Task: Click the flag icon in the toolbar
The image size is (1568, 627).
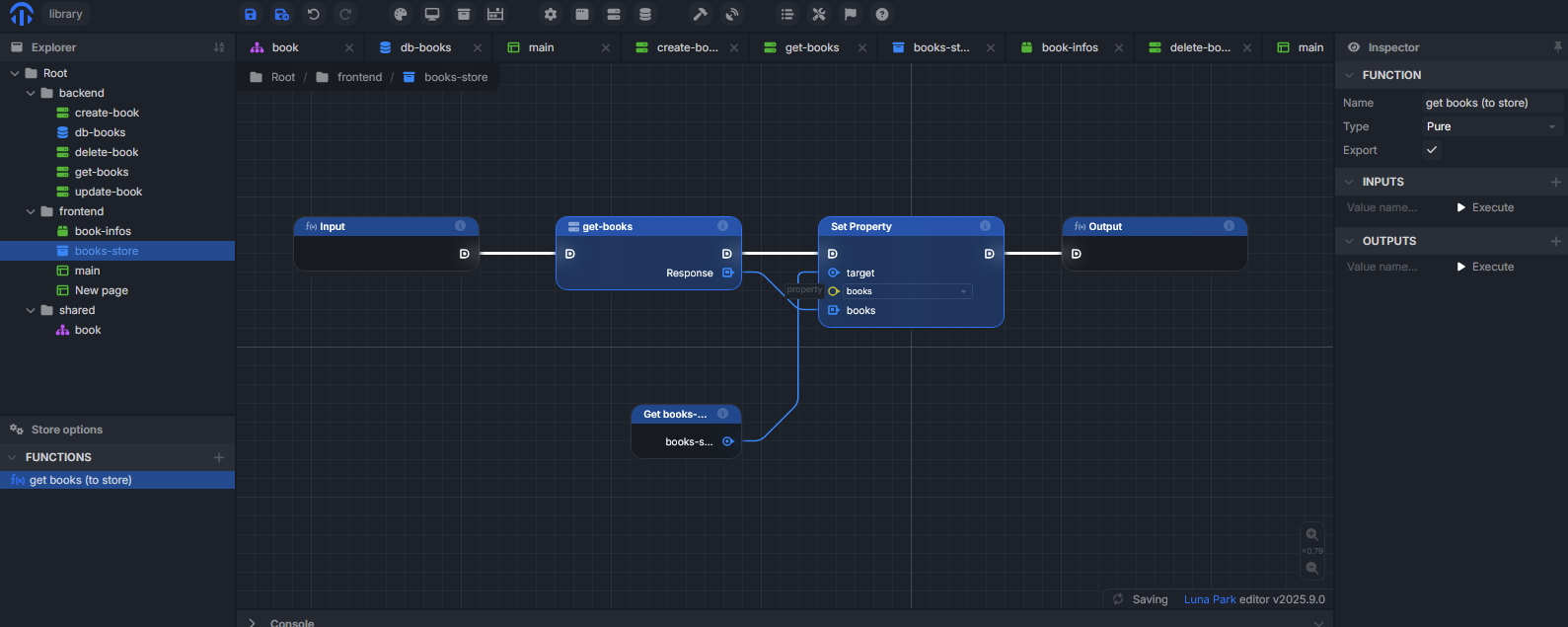Action: (x=851, y=14)
